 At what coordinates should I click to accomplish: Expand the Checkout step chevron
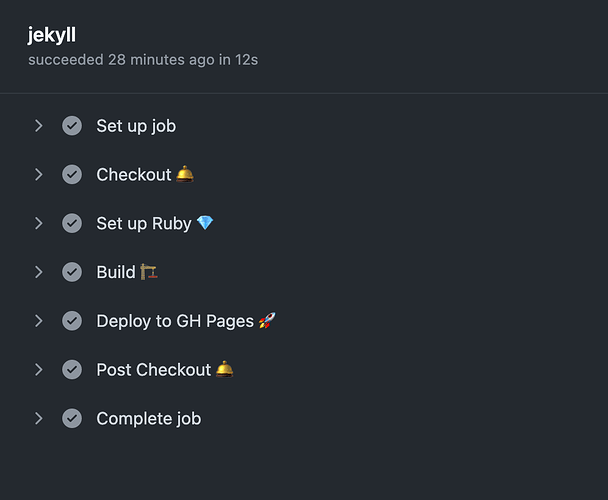(38, 175)
